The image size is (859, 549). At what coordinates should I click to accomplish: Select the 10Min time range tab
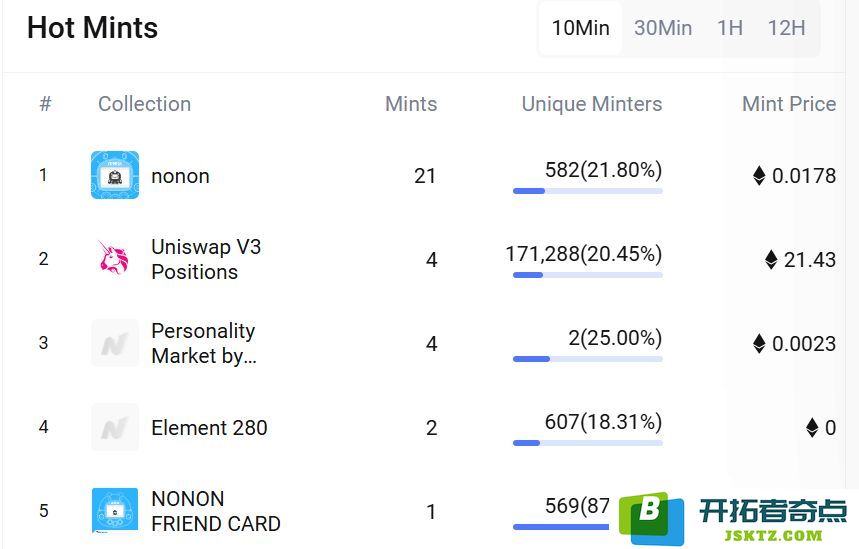(x=580, y=28)
